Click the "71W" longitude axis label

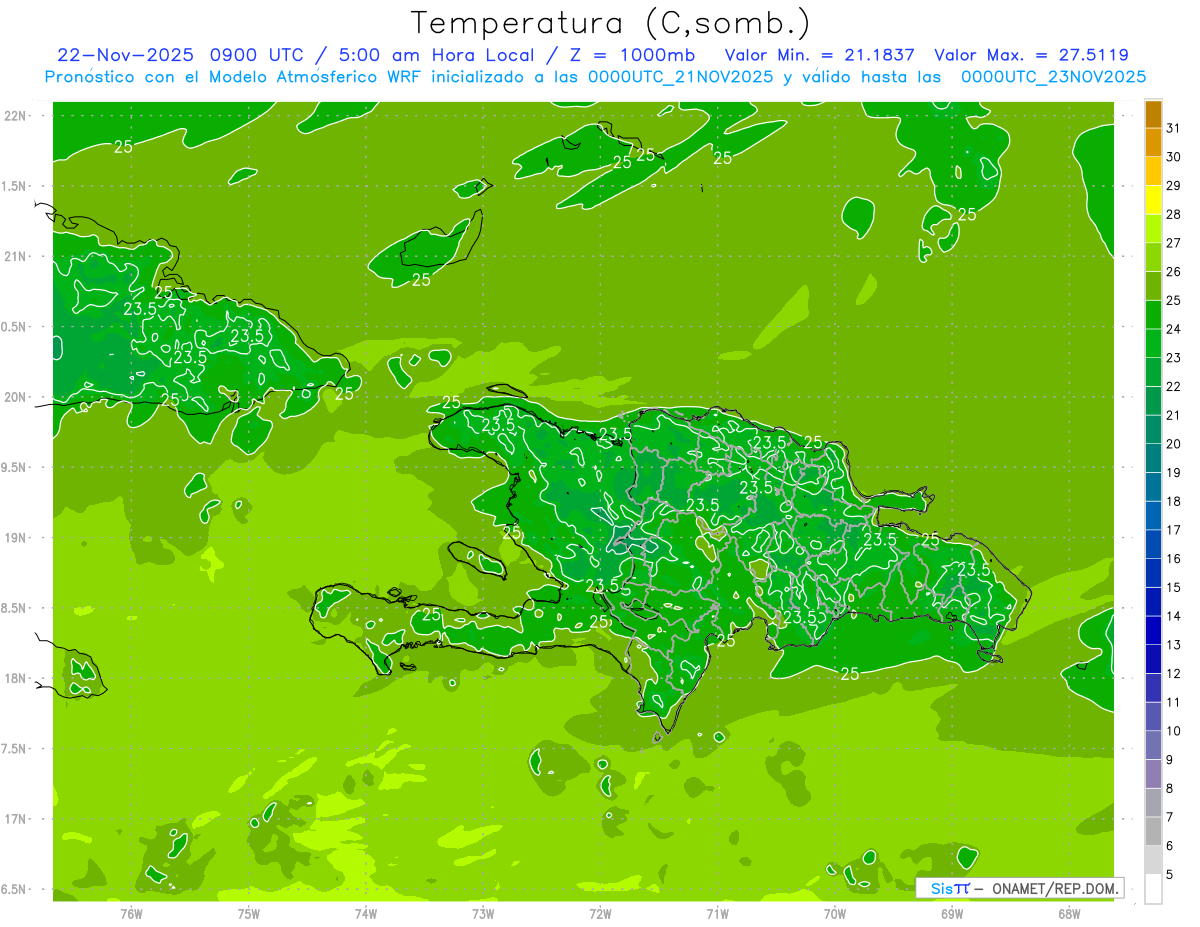coord(717,913)
